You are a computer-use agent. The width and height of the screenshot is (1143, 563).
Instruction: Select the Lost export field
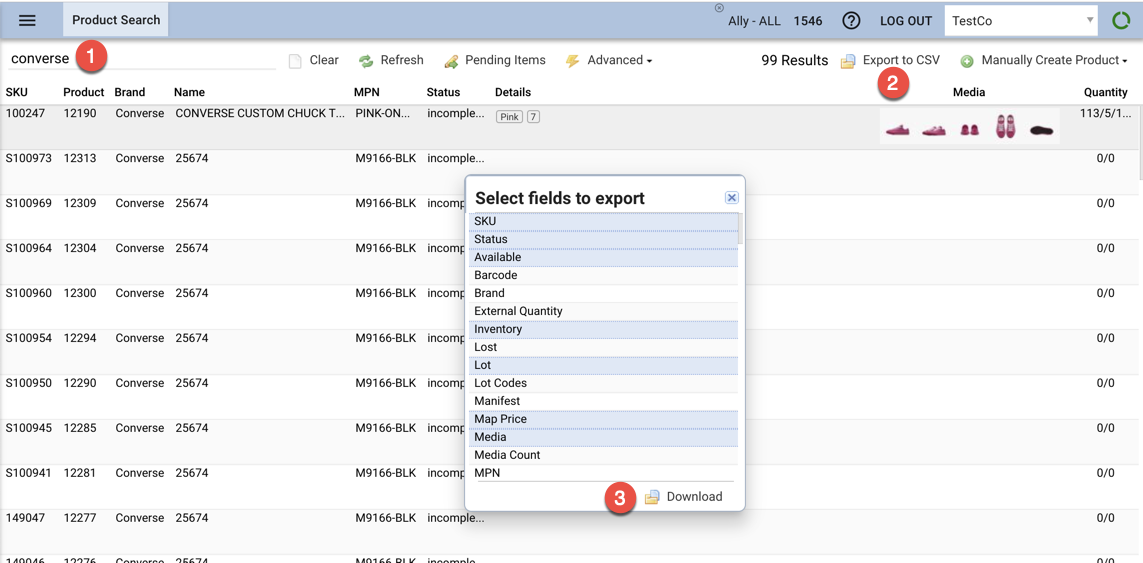click(604, 347)
